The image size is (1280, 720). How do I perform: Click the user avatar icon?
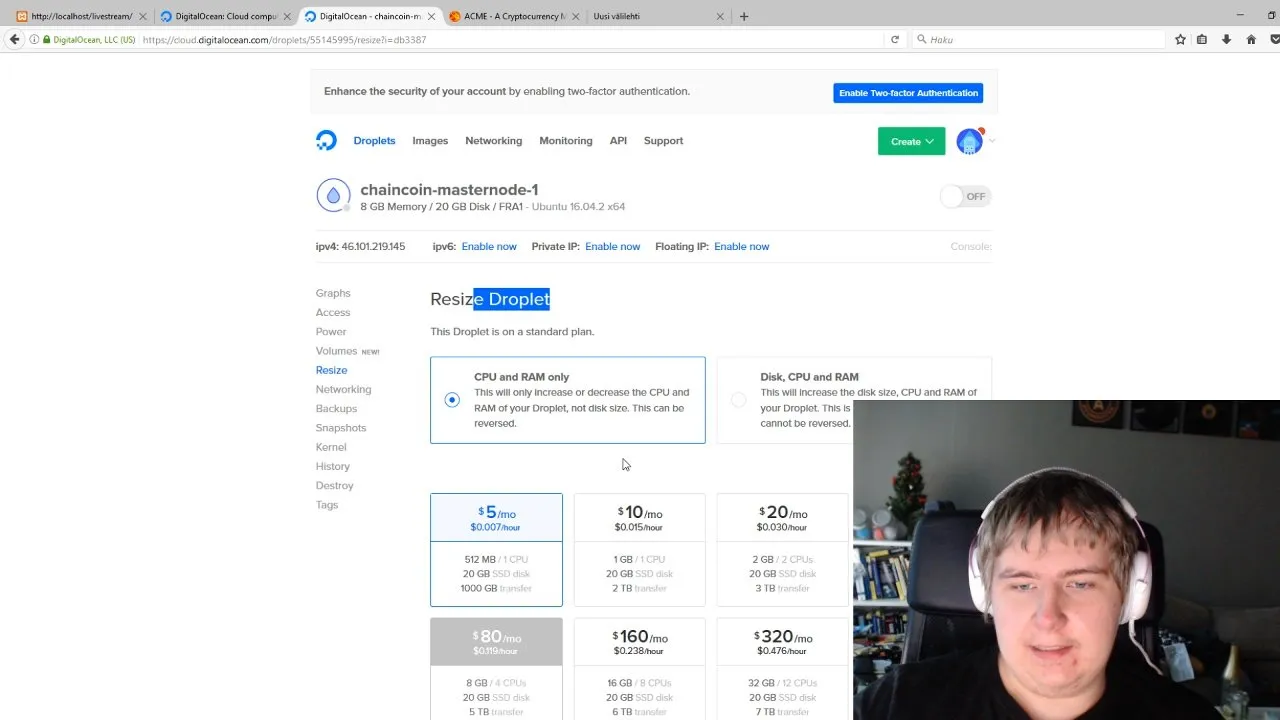click(969, 141)
